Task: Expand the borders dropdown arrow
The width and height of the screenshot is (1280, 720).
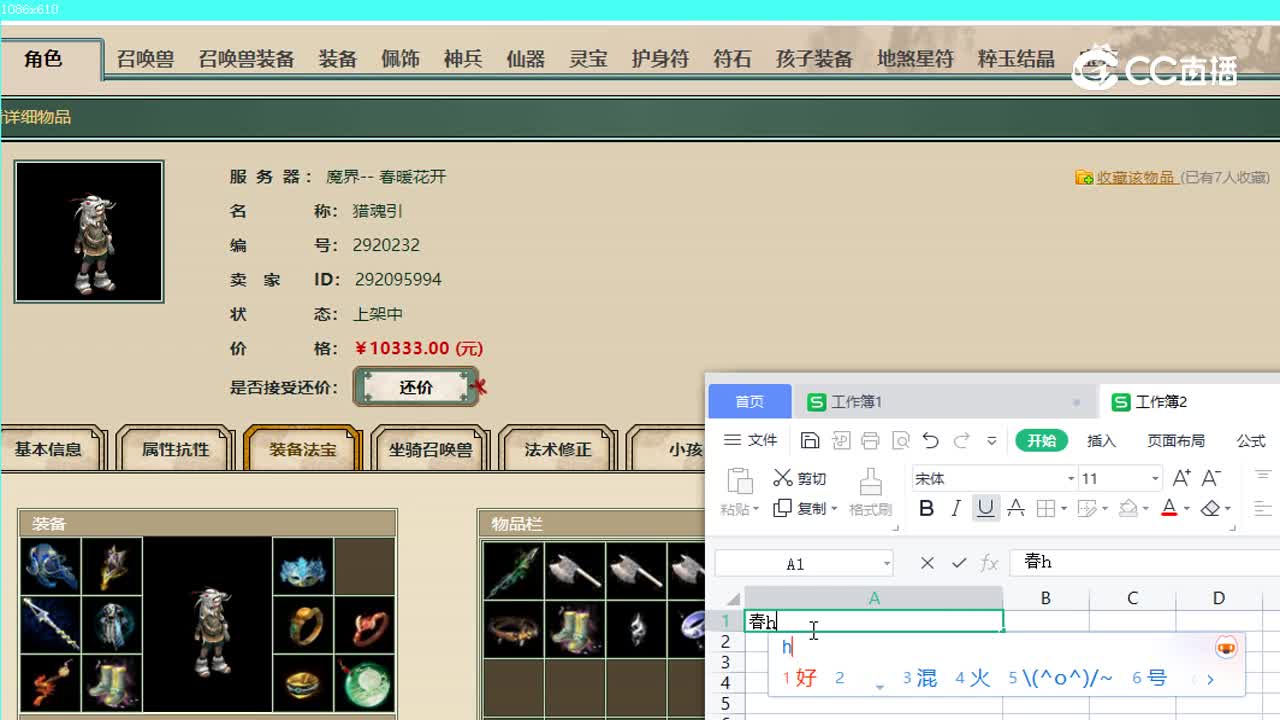Action: tap(1063, 509)
